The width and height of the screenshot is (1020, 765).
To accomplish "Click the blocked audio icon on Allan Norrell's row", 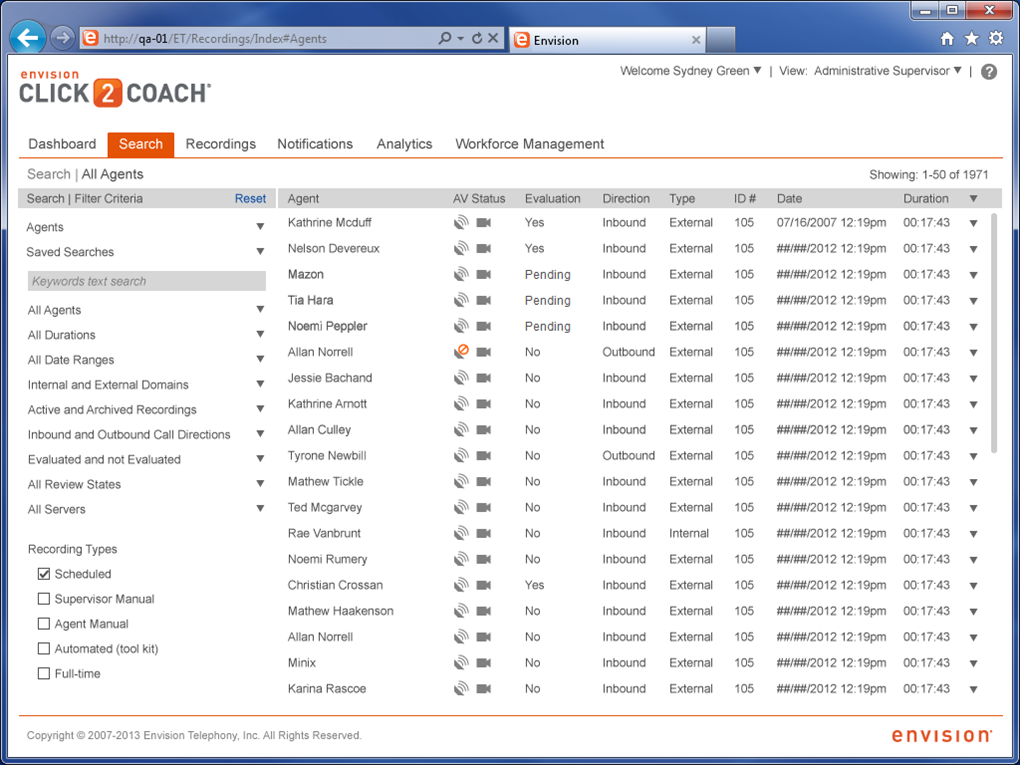I will [x=461, y=351].
